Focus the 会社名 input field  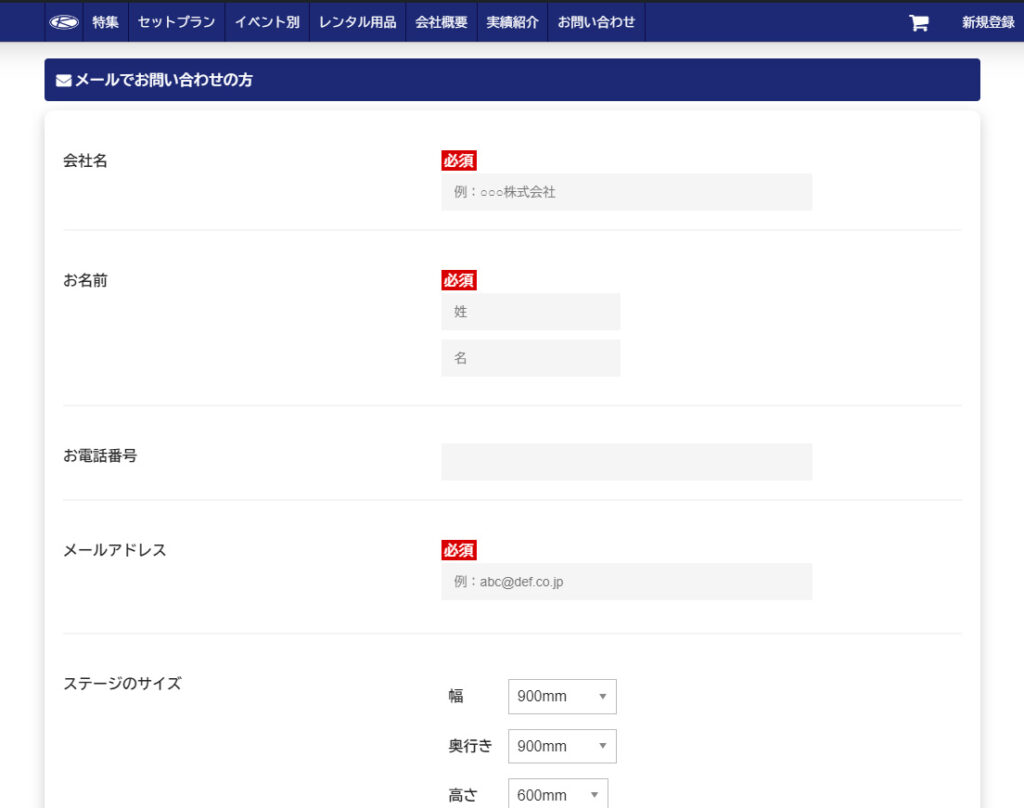(x=626, y=192)
